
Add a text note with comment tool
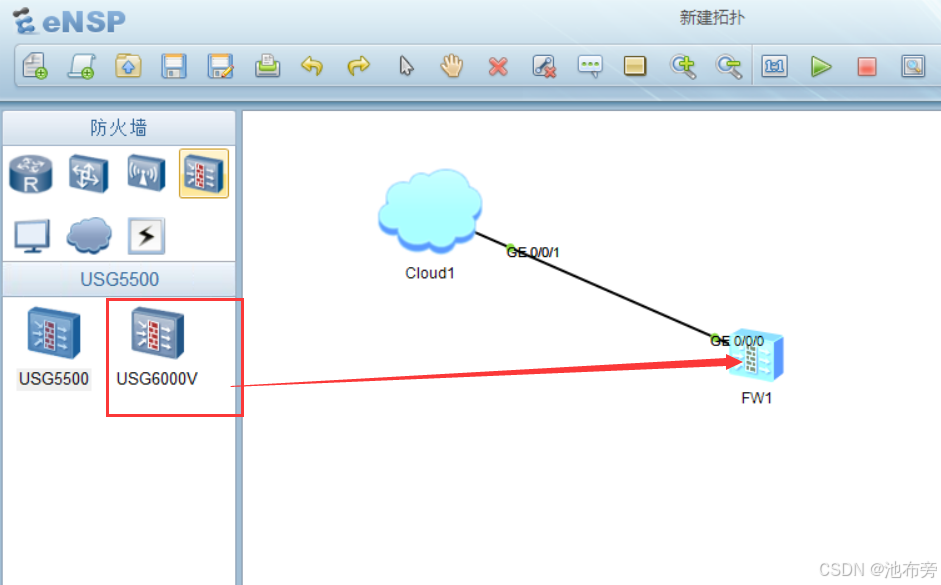tap(590, 66)
